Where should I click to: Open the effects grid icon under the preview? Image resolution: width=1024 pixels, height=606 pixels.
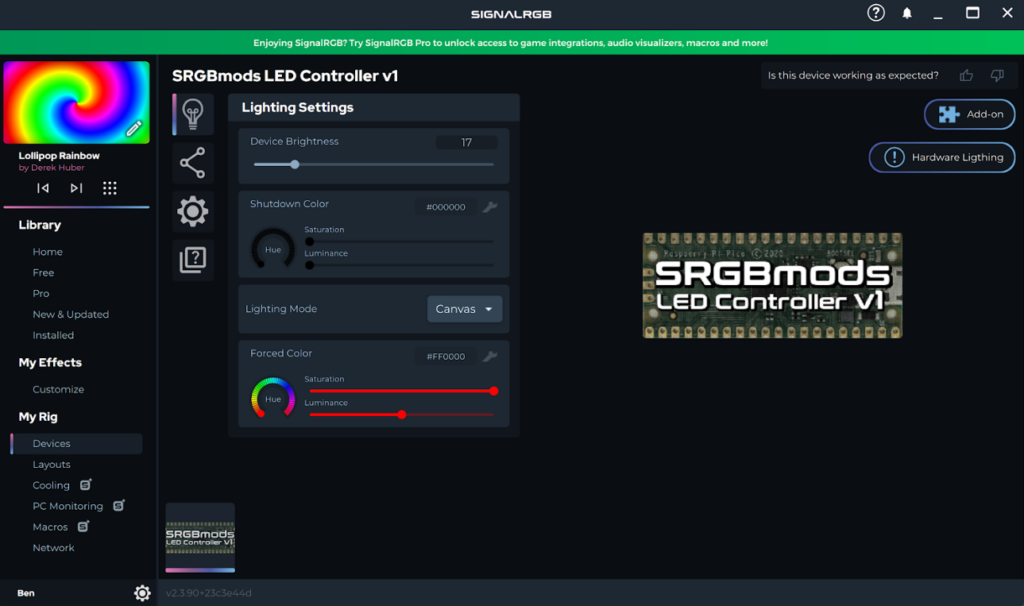pyautogui.click(x=110, y=188)
